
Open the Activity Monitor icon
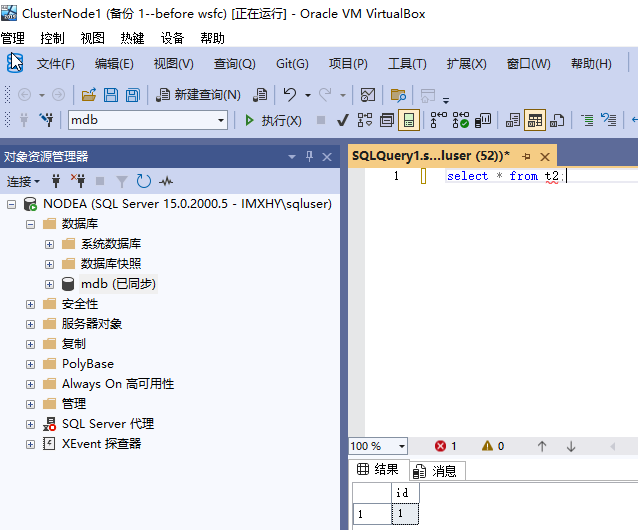point(368,95)
